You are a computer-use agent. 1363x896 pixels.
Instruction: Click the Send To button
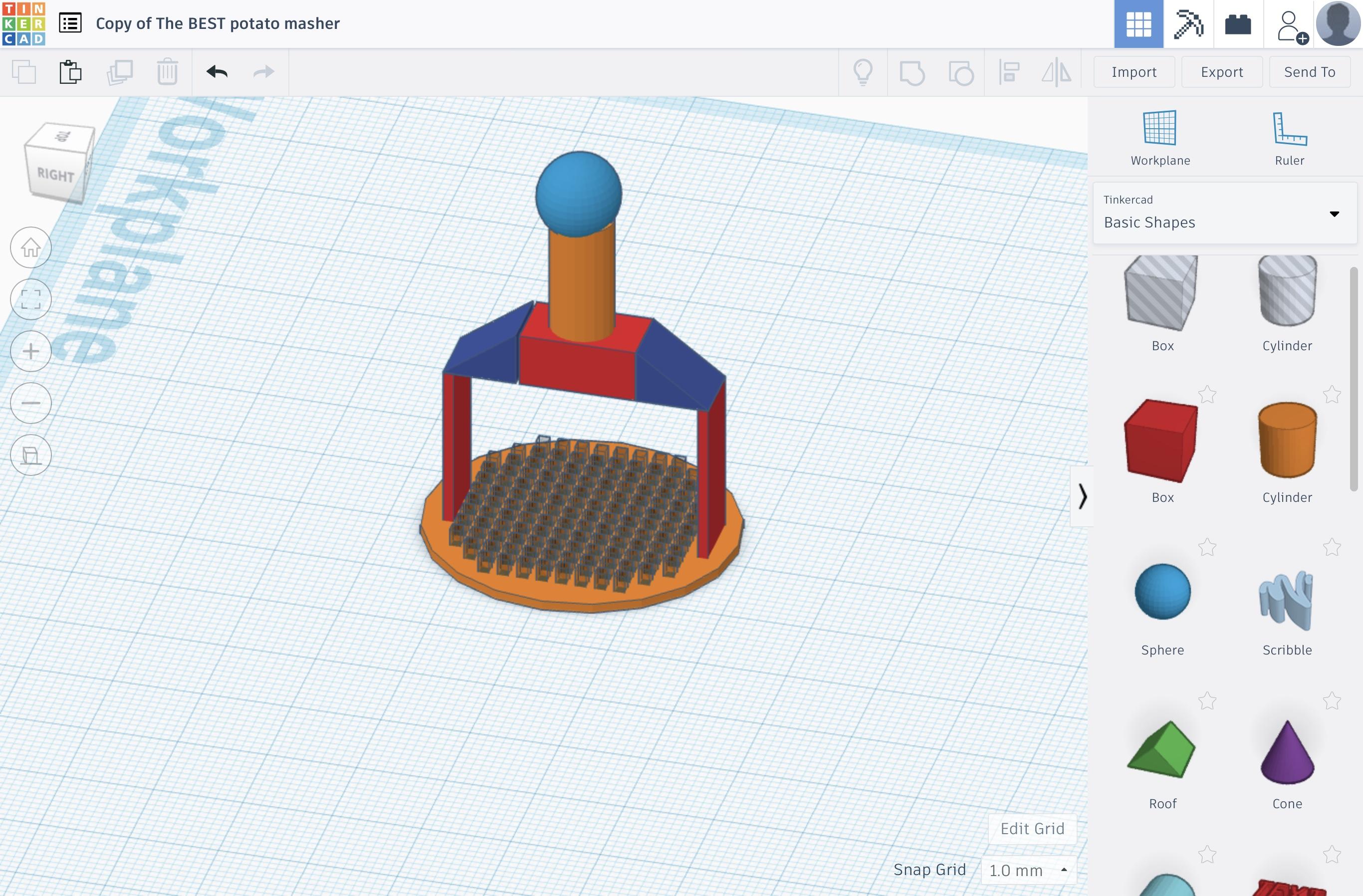pyautogui.click(x=1309, y=72)
